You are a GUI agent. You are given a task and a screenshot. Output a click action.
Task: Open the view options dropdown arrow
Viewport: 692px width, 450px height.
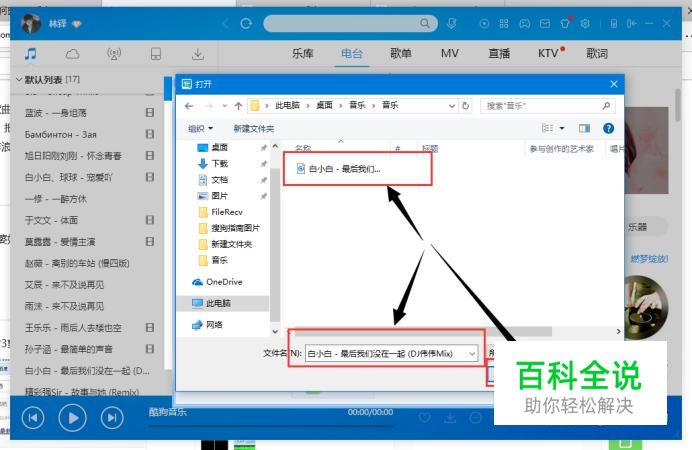[x=562, y=128]
